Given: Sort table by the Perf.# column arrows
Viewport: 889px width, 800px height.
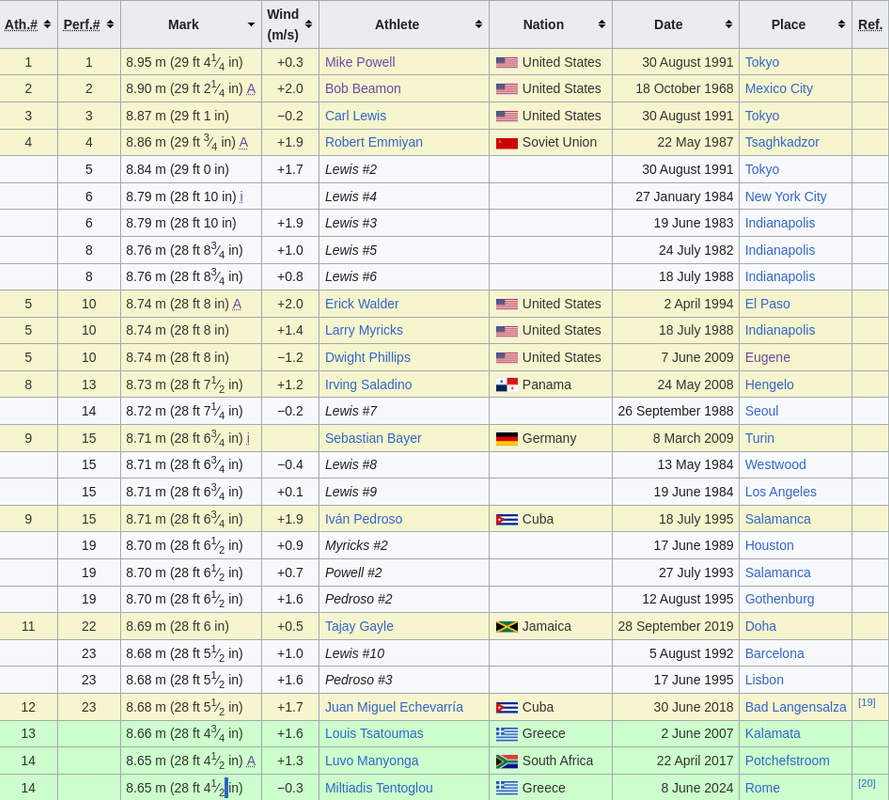Looking at the screenshot, I should pos(110,24).
